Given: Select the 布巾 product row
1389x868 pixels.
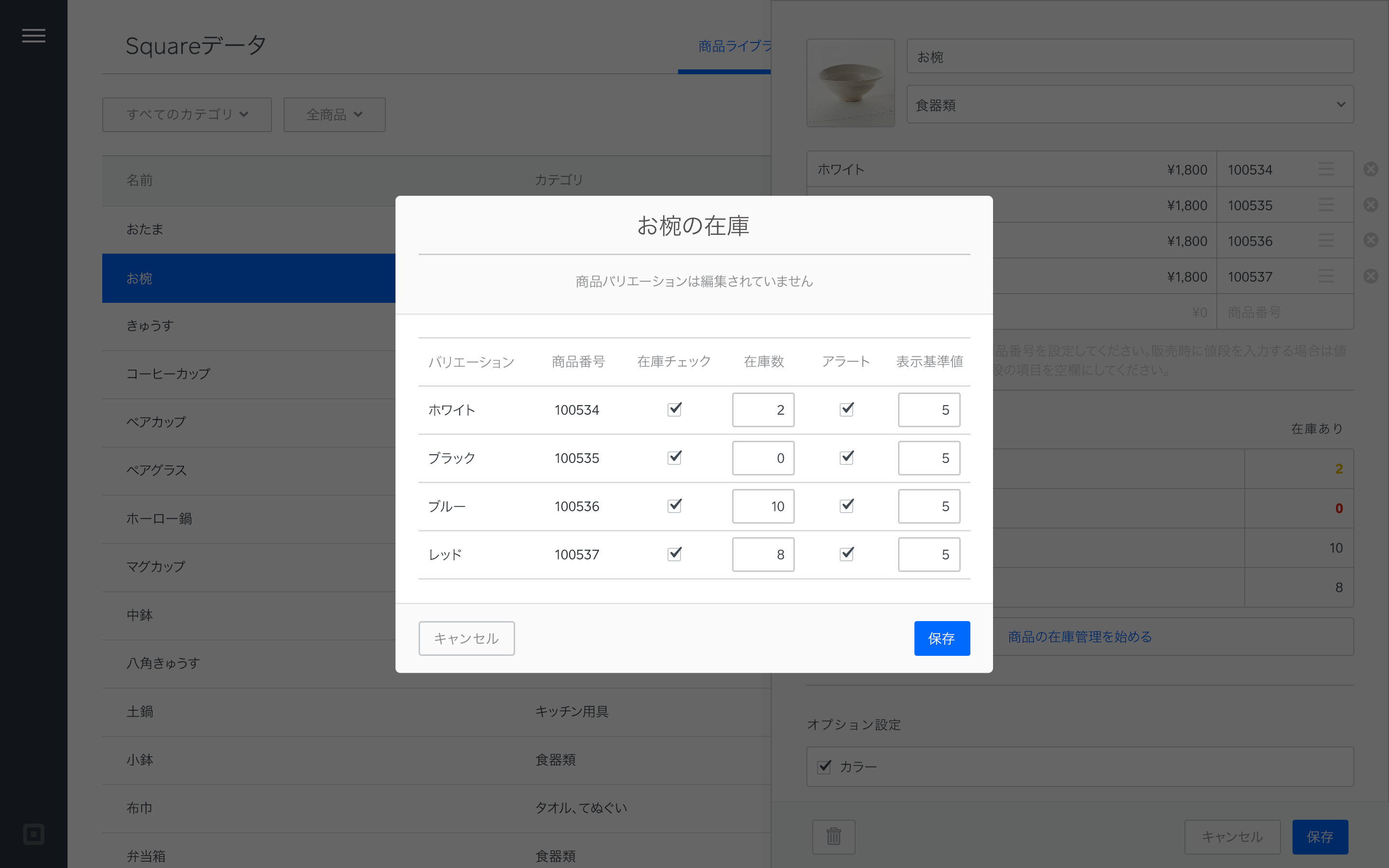Looking at the screenshot, I should [x=436, y=808].
